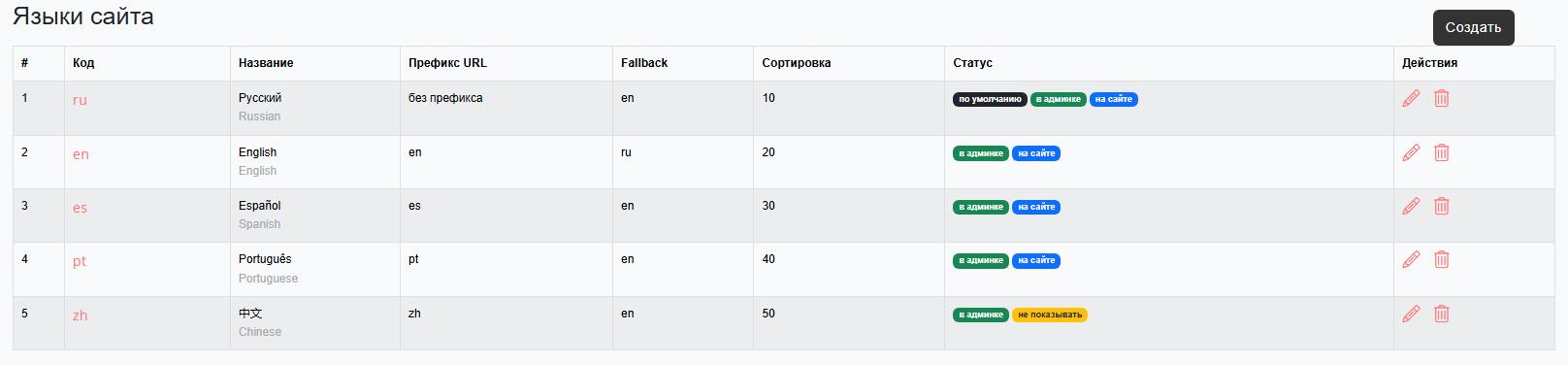1568x365 pixels.
Task: Select the es code link
Action: click(x=80, y=208)
